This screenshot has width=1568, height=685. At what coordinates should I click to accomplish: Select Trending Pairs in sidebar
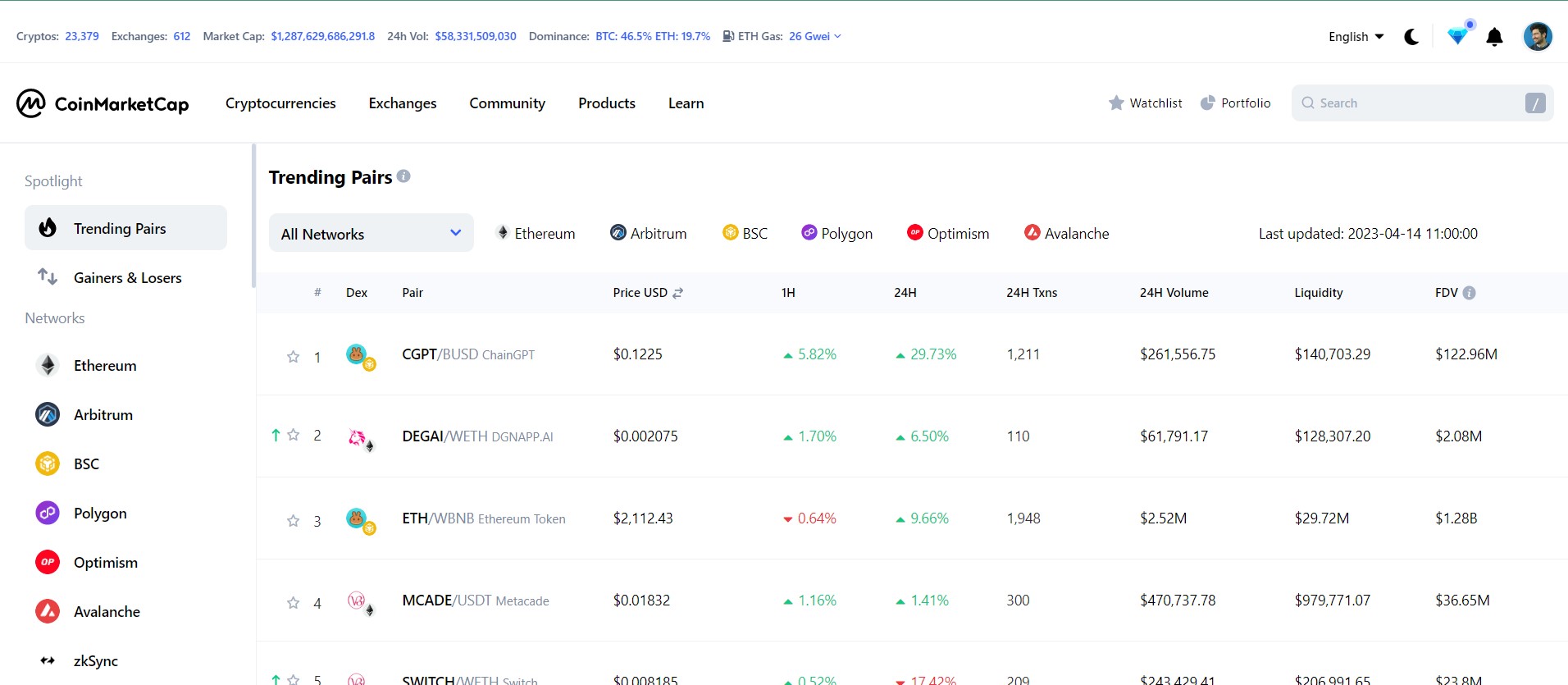pyautogui.click(x=125, y=228)
